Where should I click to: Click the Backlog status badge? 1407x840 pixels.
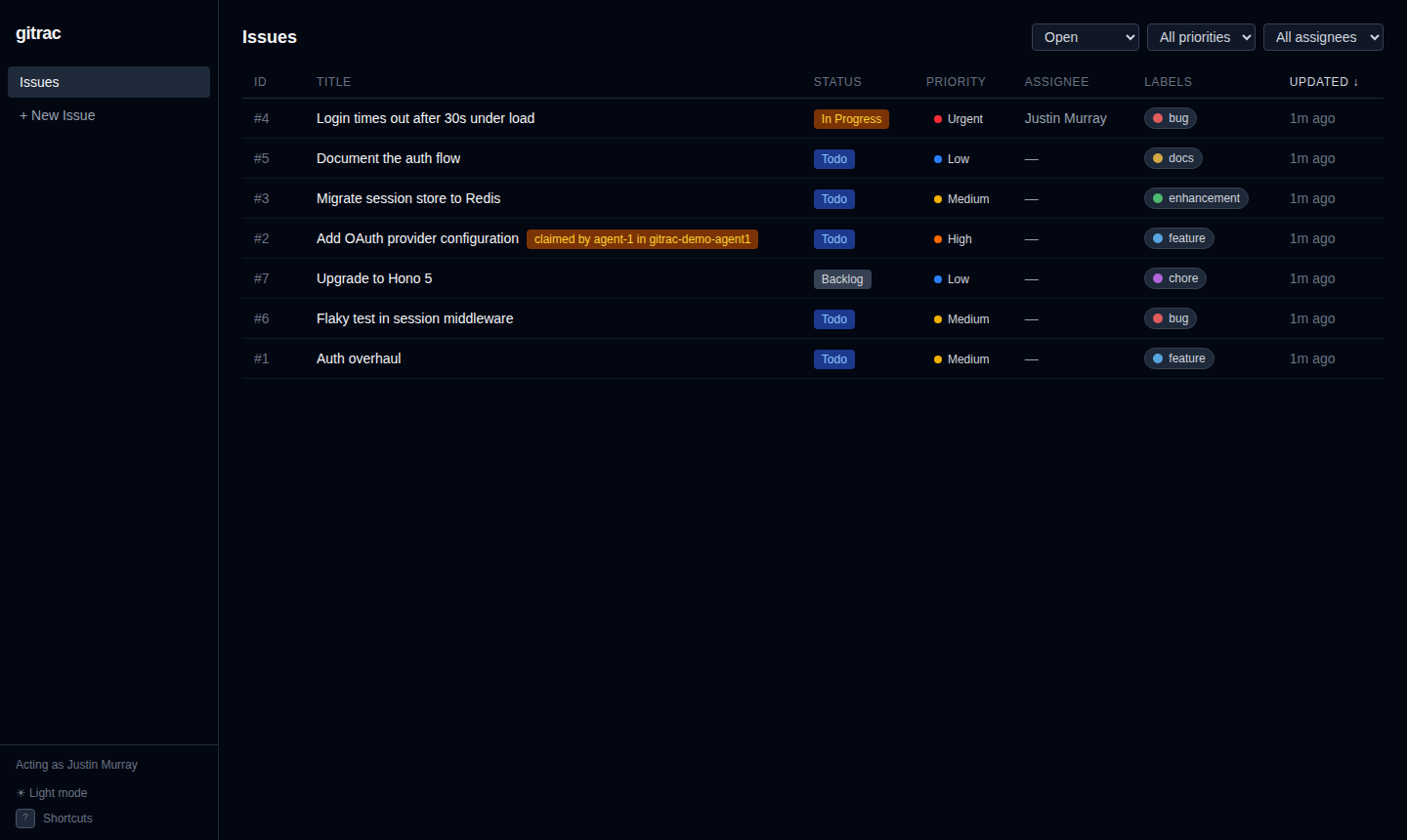coord(842,279)
